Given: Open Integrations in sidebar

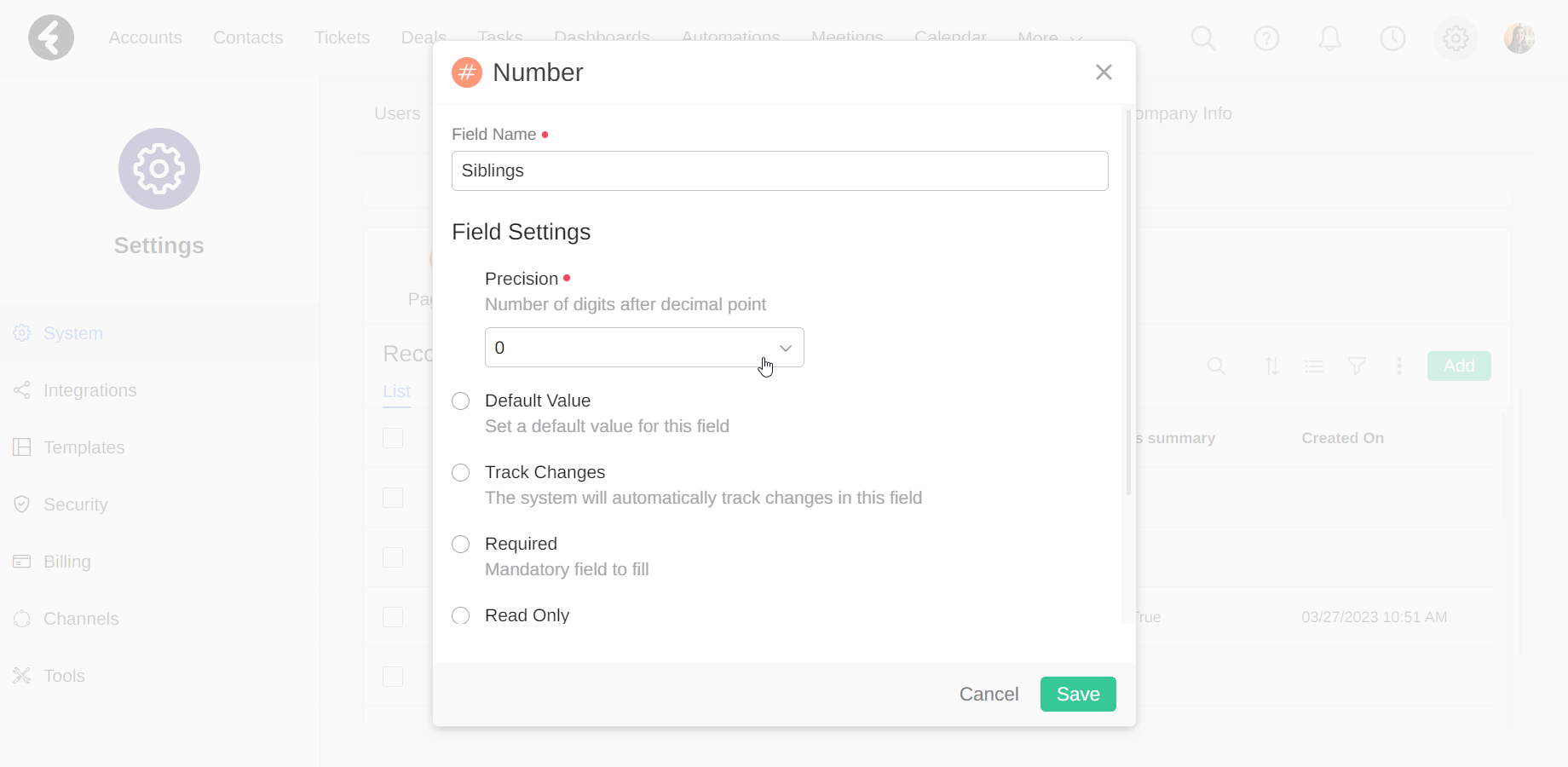Looking at the screenshot, I should pos(159,390).
